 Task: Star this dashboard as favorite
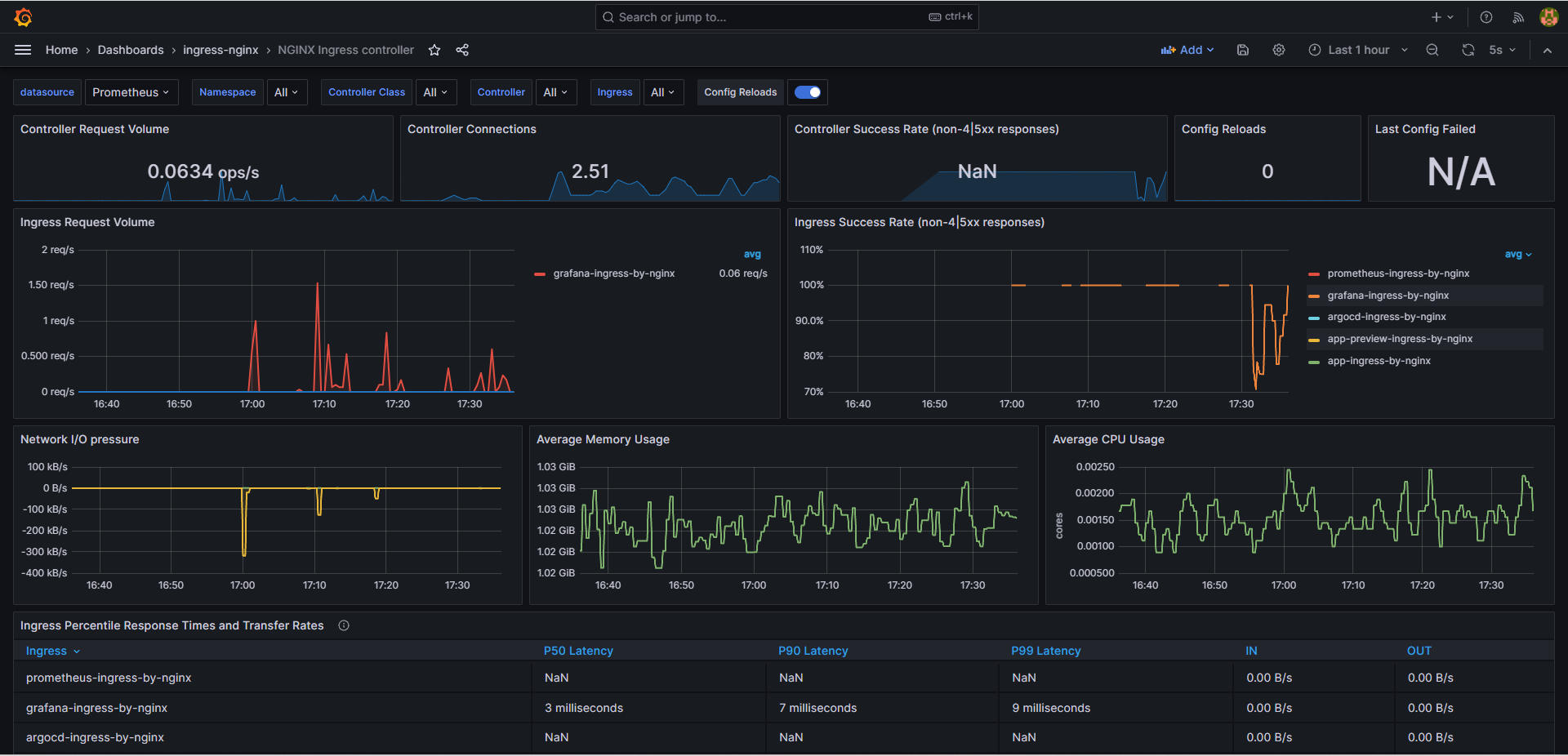click(x=434, y=50)
